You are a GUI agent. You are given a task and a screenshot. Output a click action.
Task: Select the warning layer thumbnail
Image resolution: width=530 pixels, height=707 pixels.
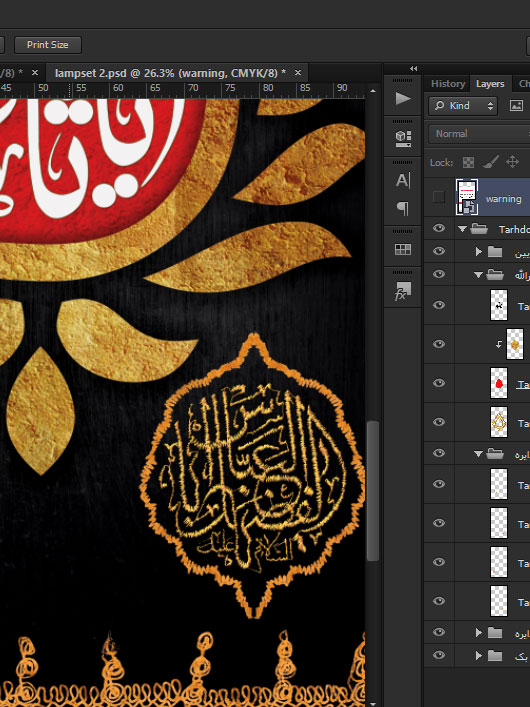click(467, 197)
